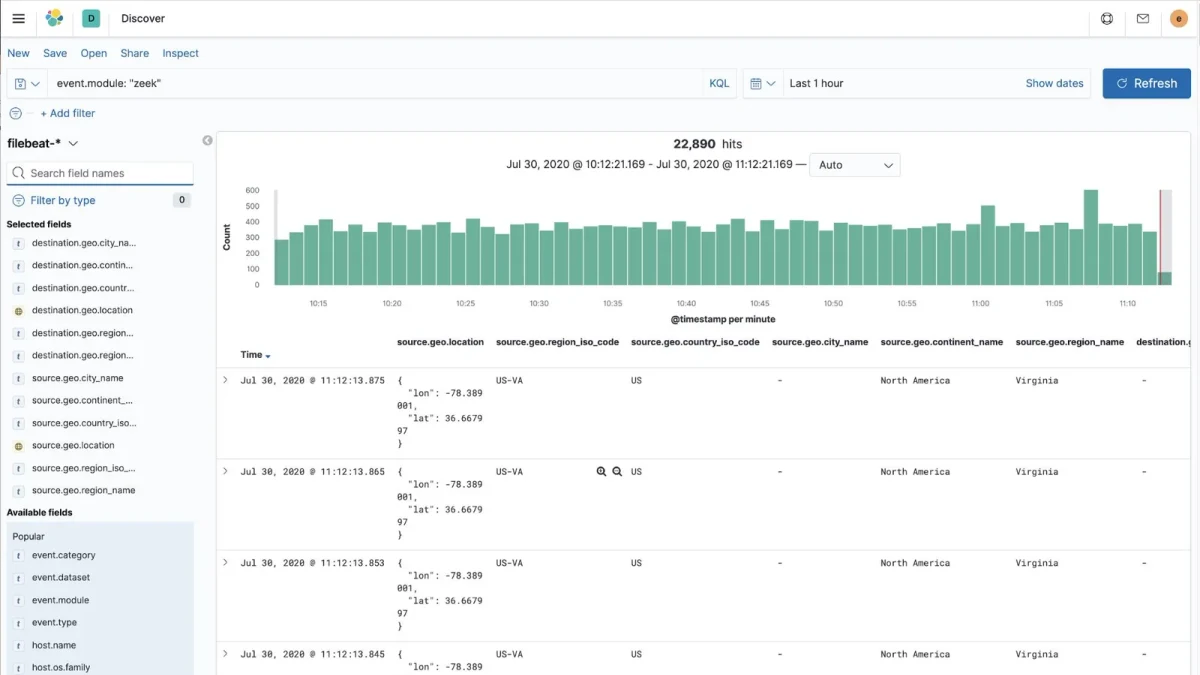This screenshot has height=675, width=1200.
Task: Click the source.geo.country_iso_code column header
Action: 695,342
